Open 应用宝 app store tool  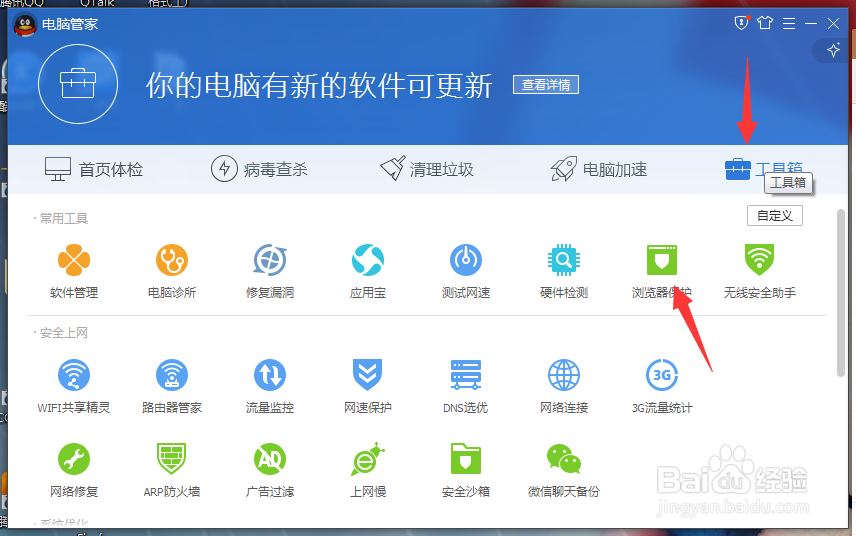click(x=367, y=271)
